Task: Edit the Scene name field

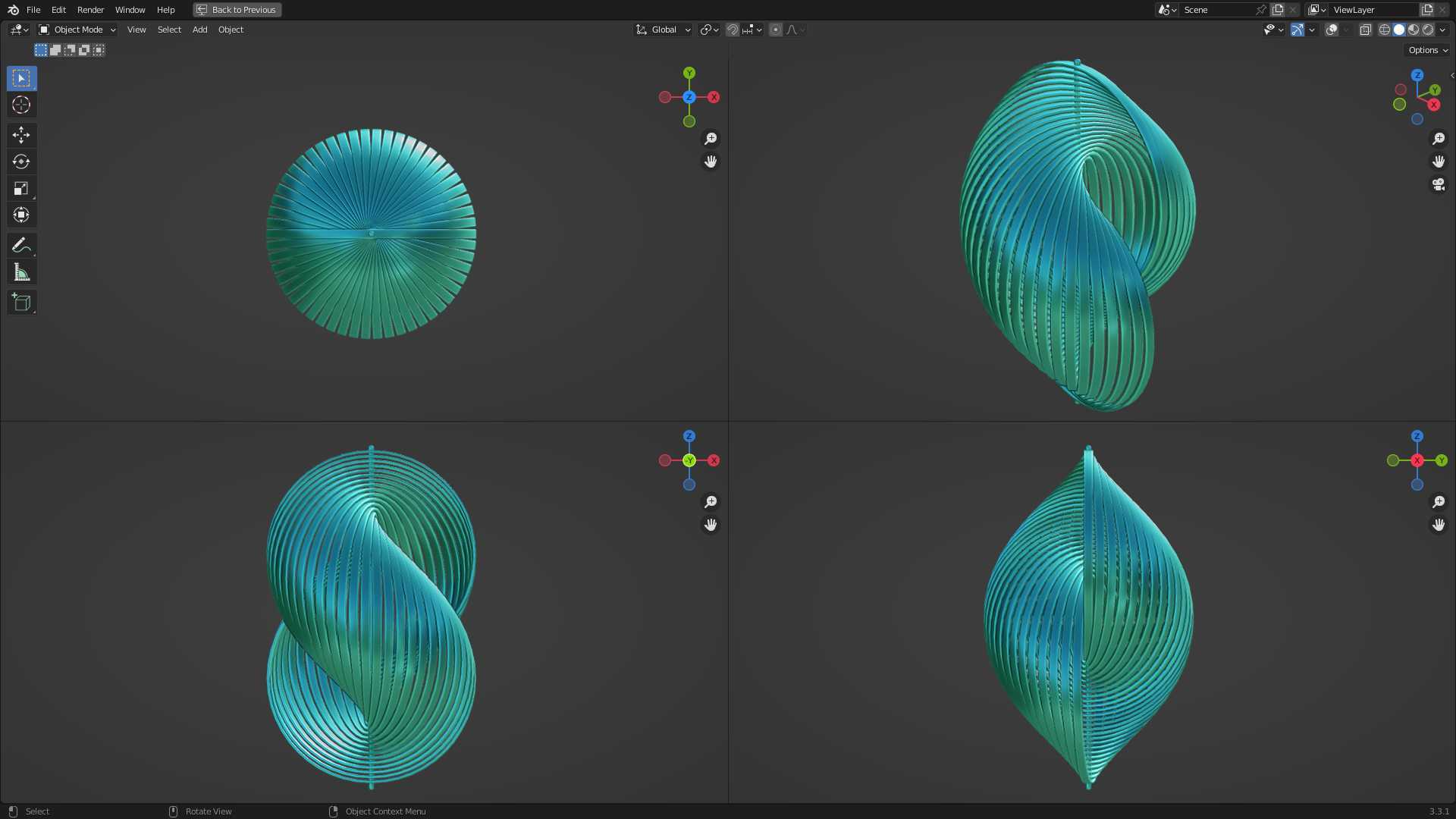Action: point(1217,10)
